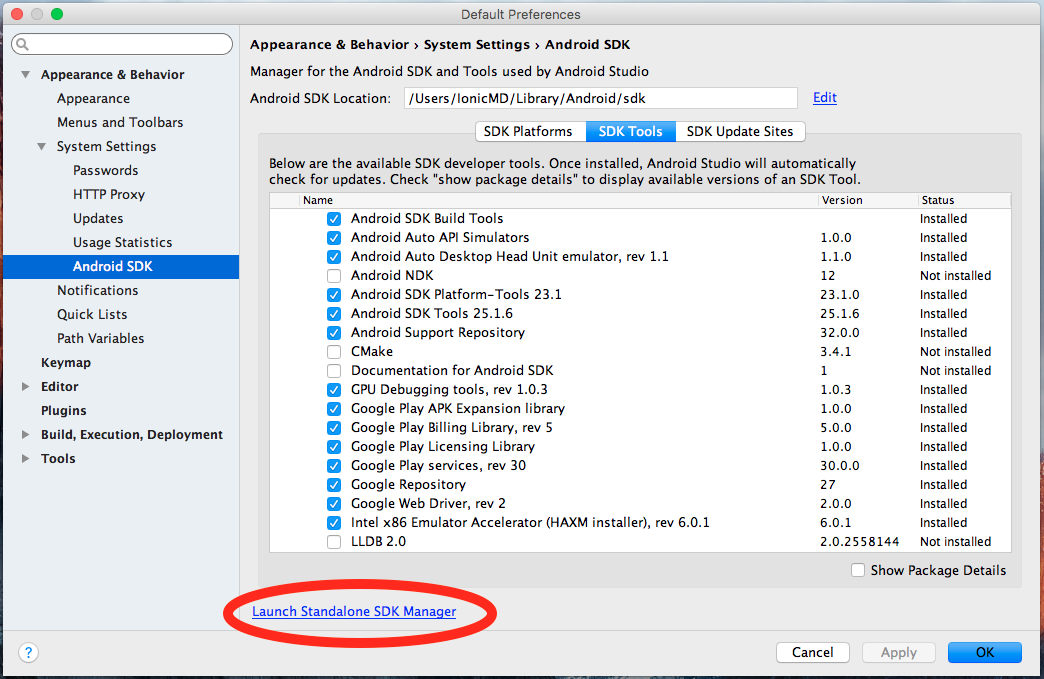Check the LLDB 2.0 checkbox
The width and height of the screenshot is (1044, 679).
pos(334,541)
